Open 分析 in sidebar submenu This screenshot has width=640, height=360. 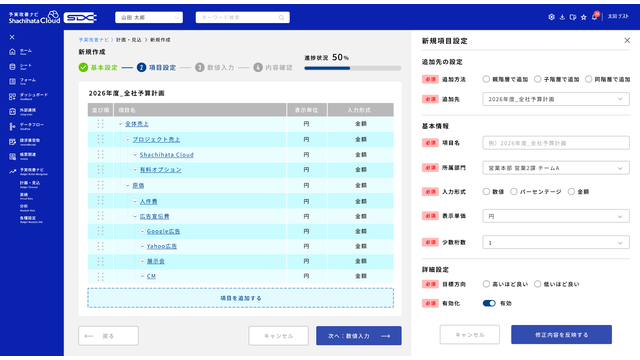pyautogui.click(x=27, y=207)
